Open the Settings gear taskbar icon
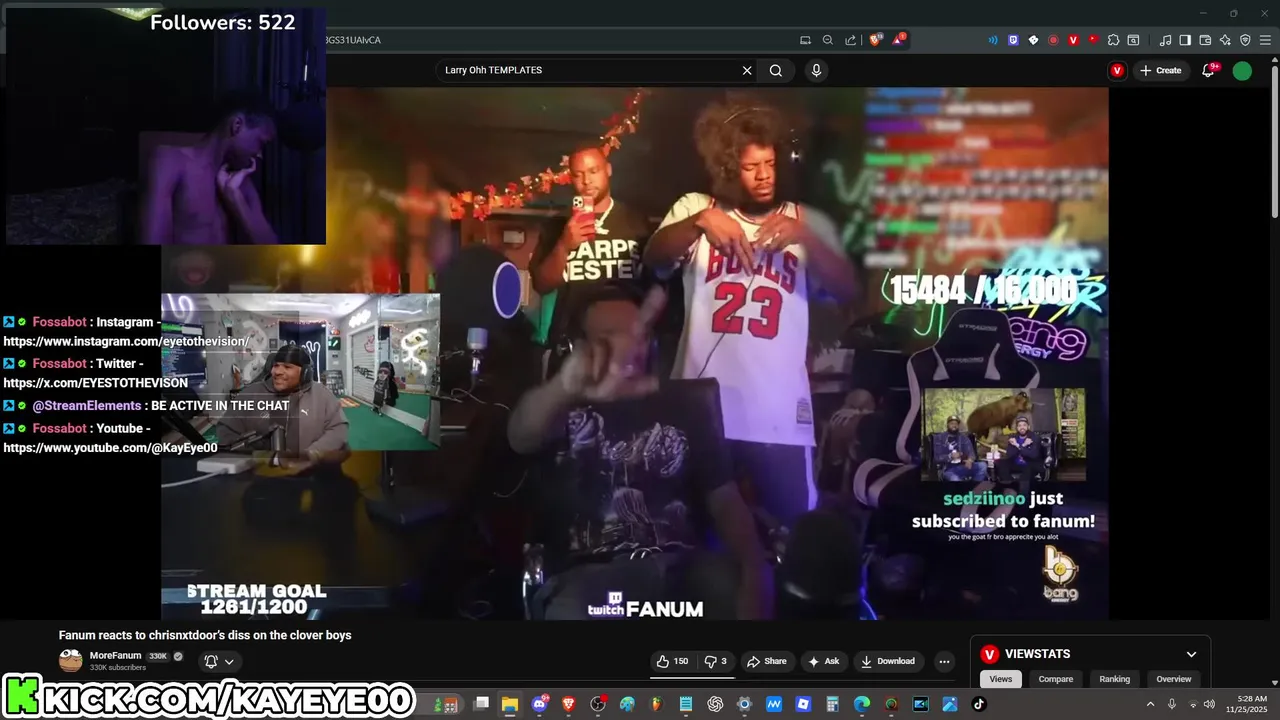The image size is (1280, 720). click(x=745, y=704)
